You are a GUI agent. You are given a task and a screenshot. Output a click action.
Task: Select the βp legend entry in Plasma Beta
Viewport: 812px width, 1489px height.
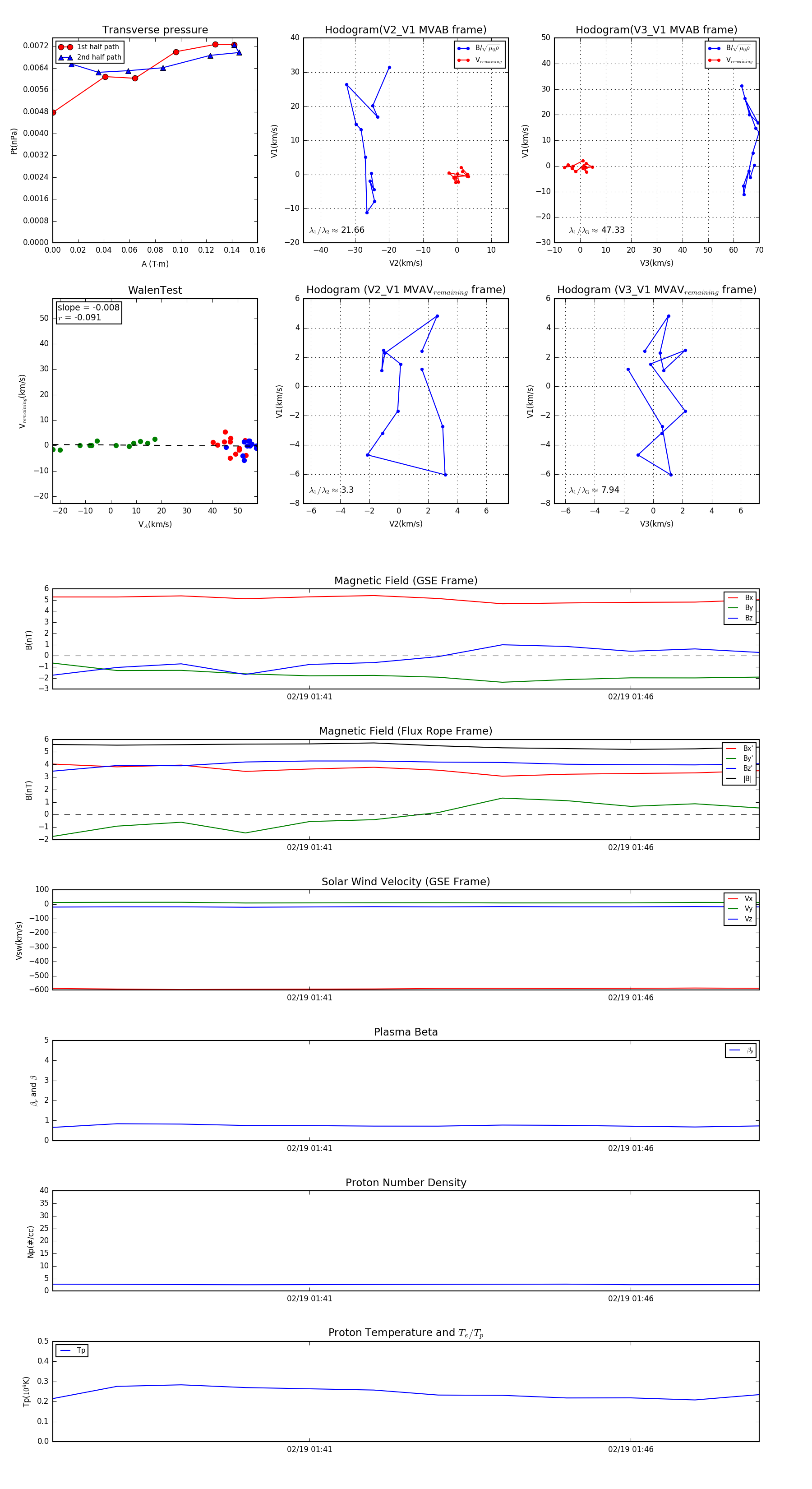(741, 1050)
